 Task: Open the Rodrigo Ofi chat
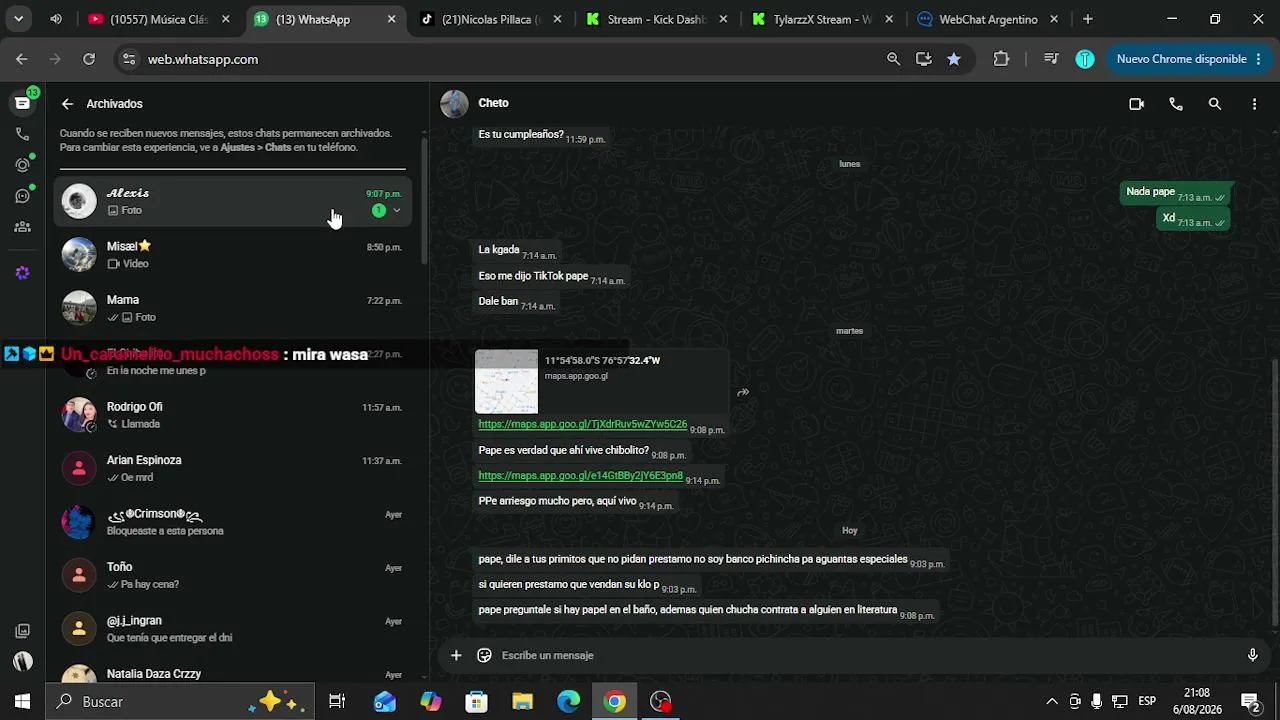click(233, 415)
